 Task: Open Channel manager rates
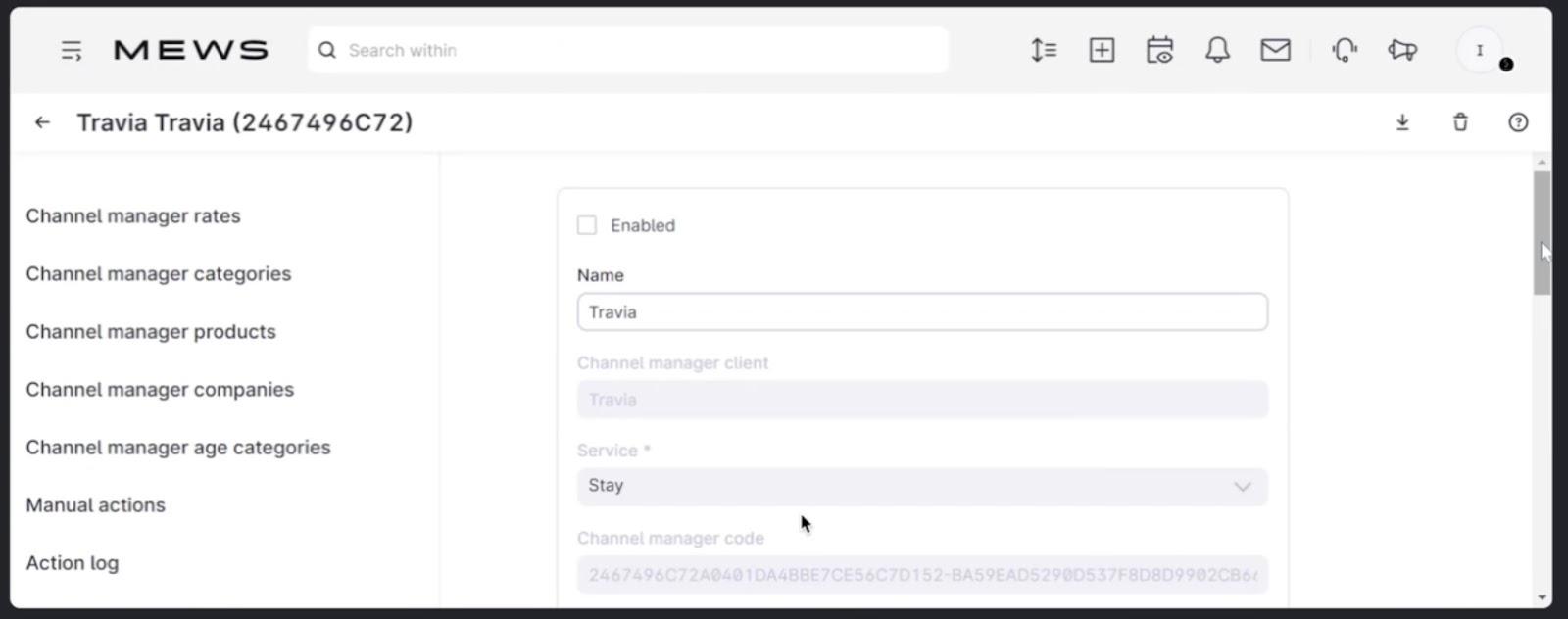point(133,216)
